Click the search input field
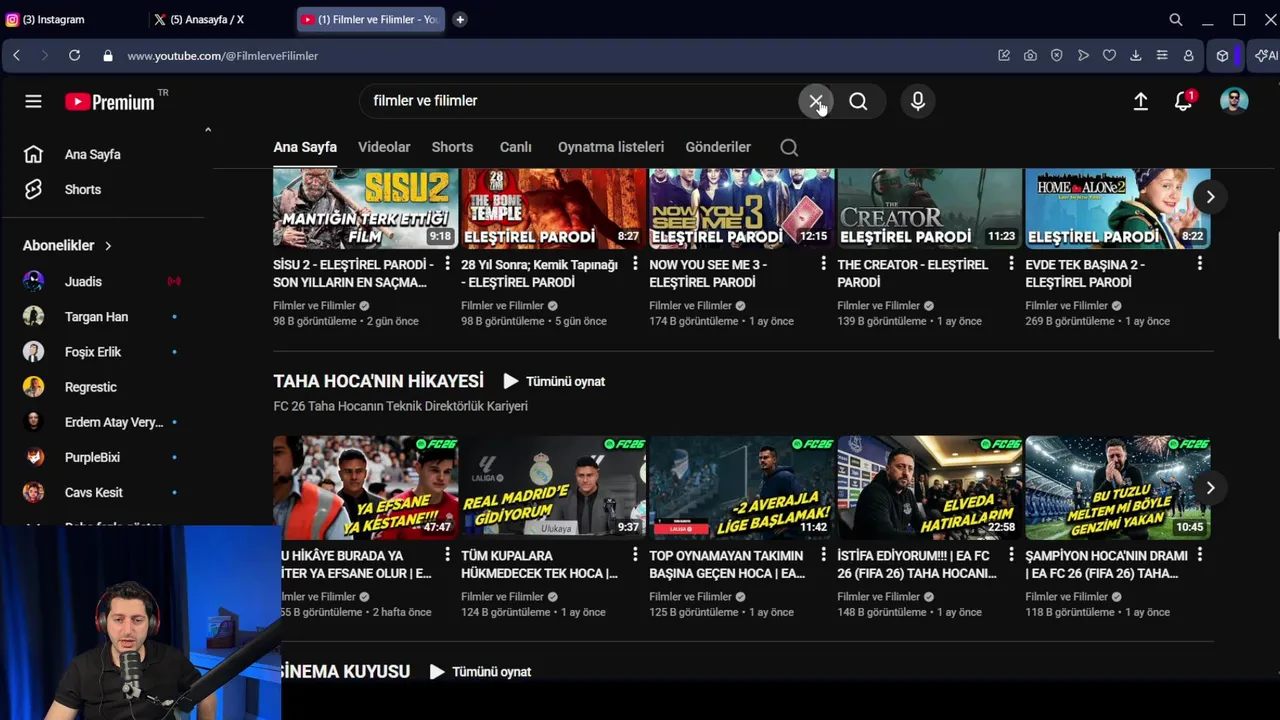 tap(580, 101)
